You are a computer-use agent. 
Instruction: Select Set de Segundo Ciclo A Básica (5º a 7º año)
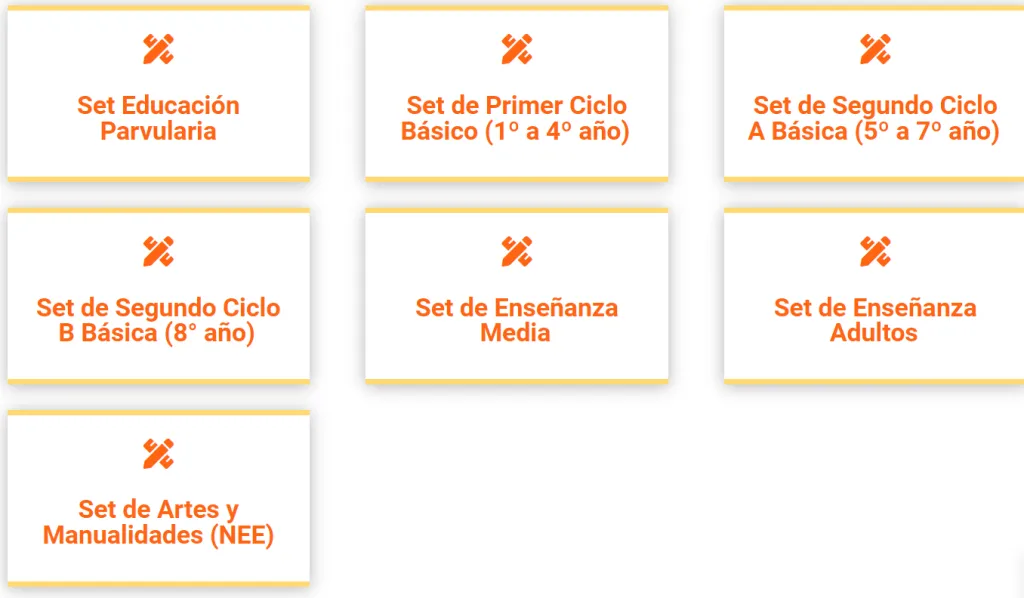click(x=874, y=117)
